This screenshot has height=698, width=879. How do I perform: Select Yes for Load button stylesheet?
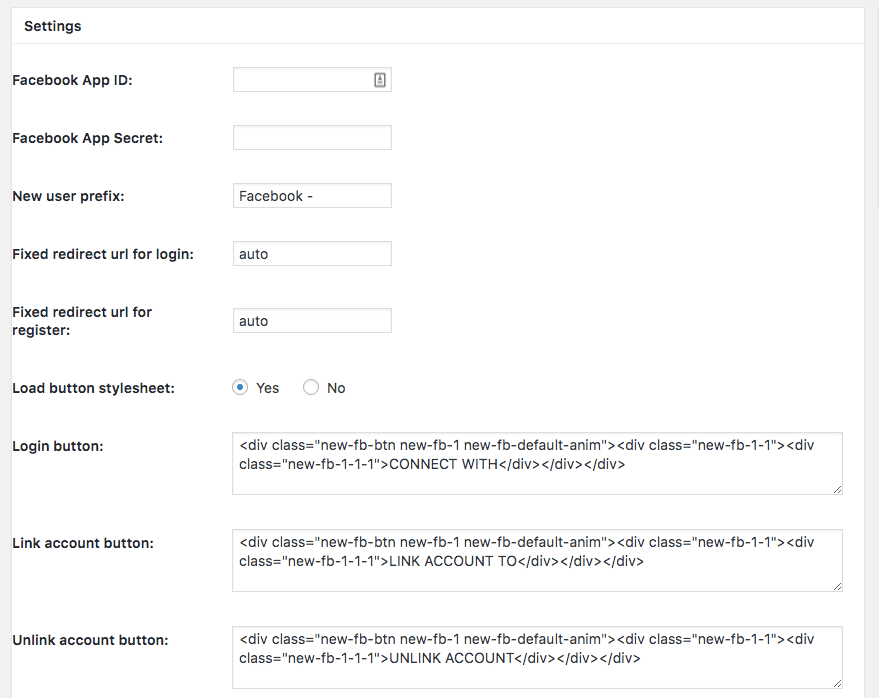tap(240, 387)
